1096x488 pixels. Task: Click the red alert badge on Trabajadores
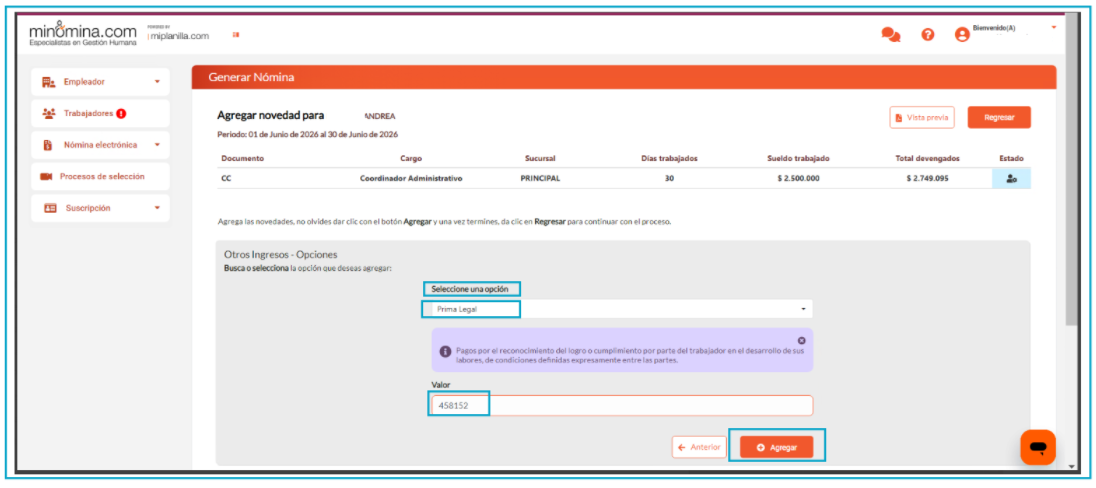coord(121,113)
